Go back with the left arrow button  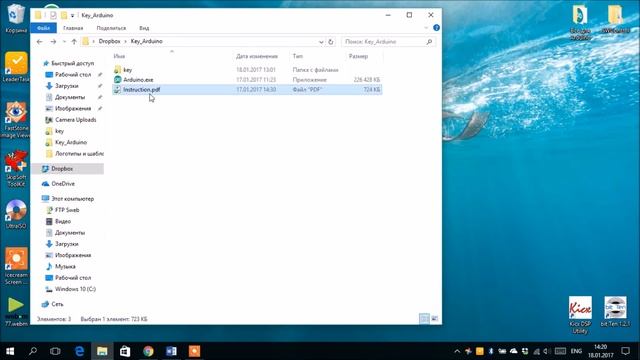pos(40,42)
